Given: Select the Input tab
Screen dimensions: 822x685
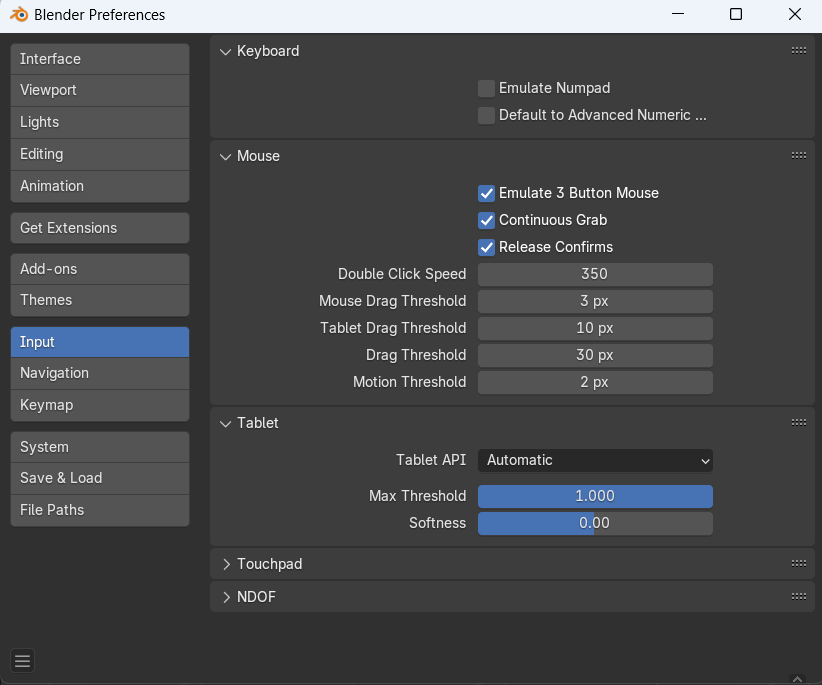Looking at the screenshot, I should click(100, 342).
